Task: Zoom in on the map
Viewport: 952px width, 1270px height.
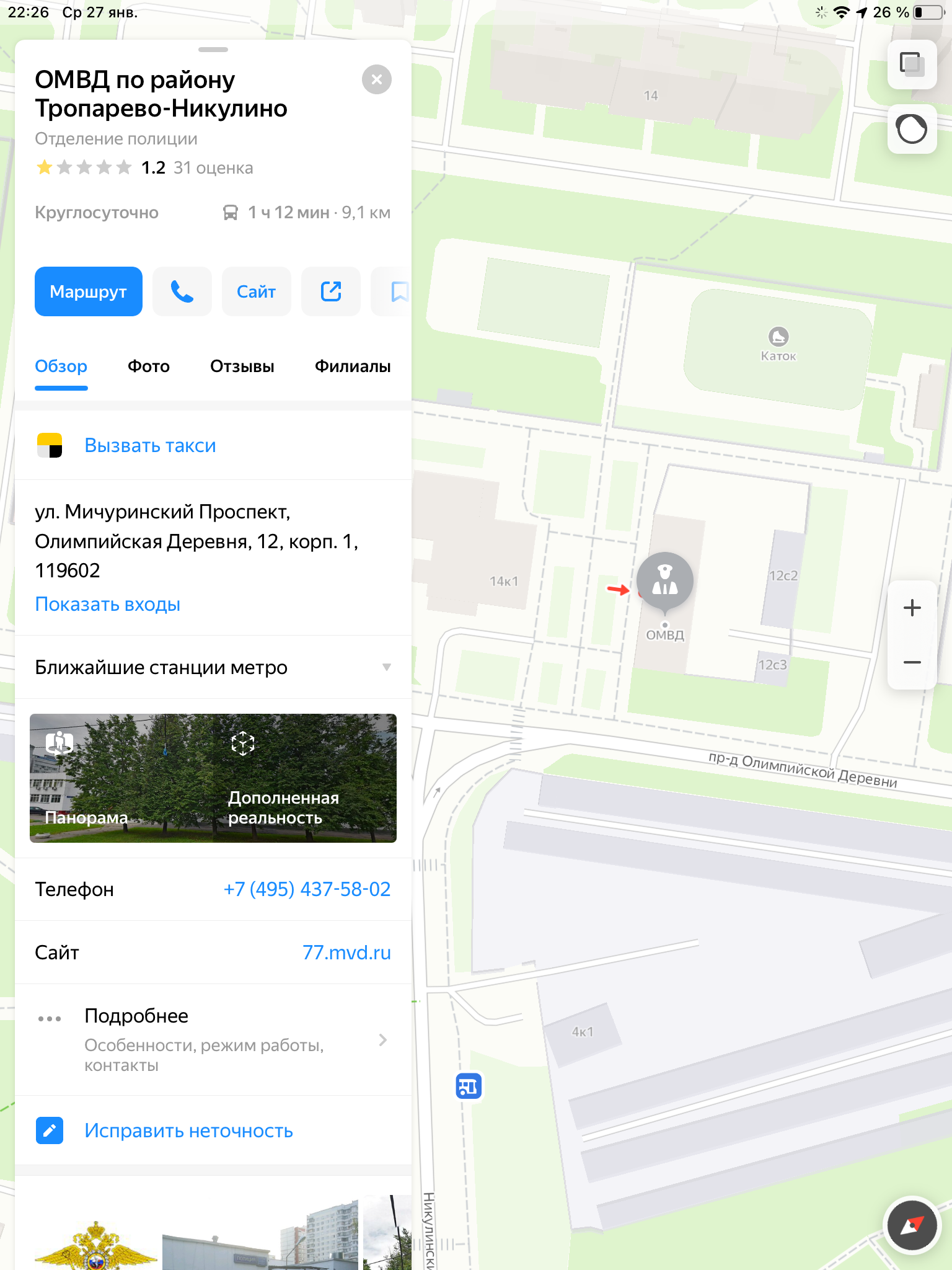Action: pos(912,608)
